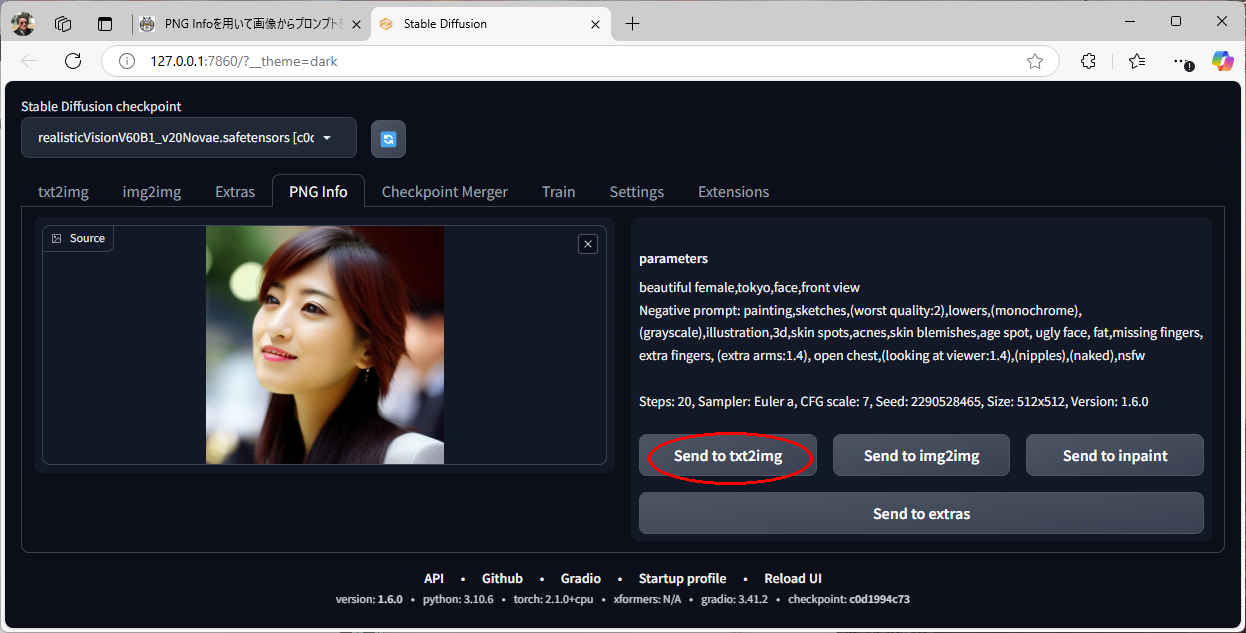This screenshot has width=1246, height=633.
Task: Click the Send to inpaint button
Action: (x=1114, y=455)
